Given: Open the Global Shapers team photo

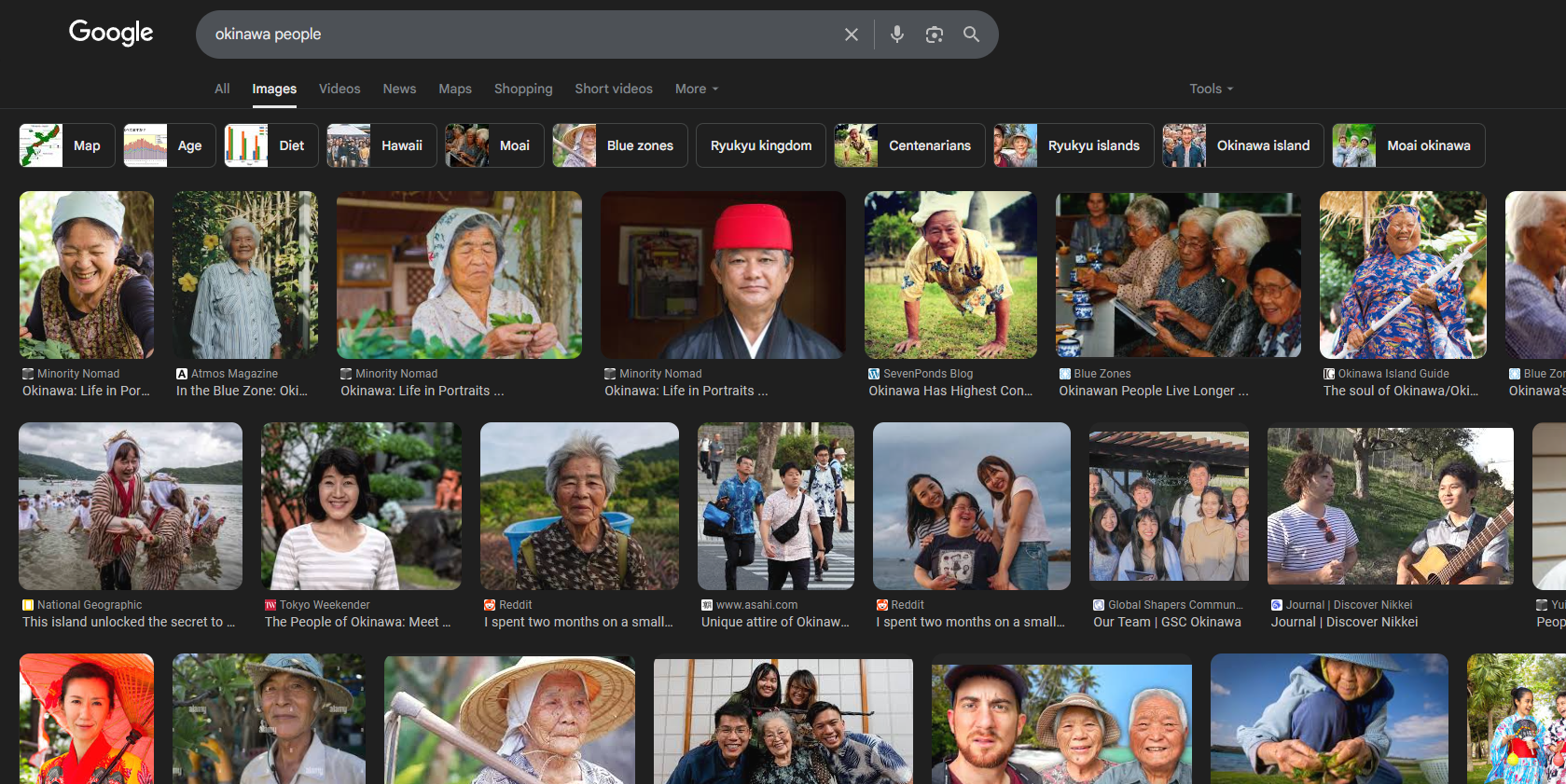Looking at the screenshot, I should [1169, 506].
